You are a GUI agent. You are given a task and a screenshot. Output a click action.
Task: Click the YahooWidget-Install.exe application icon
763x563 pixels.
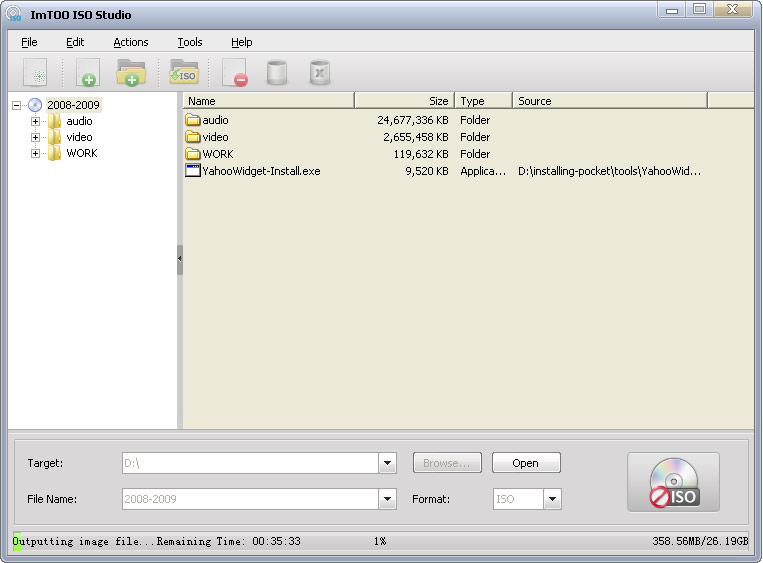(x=193, y=171)
